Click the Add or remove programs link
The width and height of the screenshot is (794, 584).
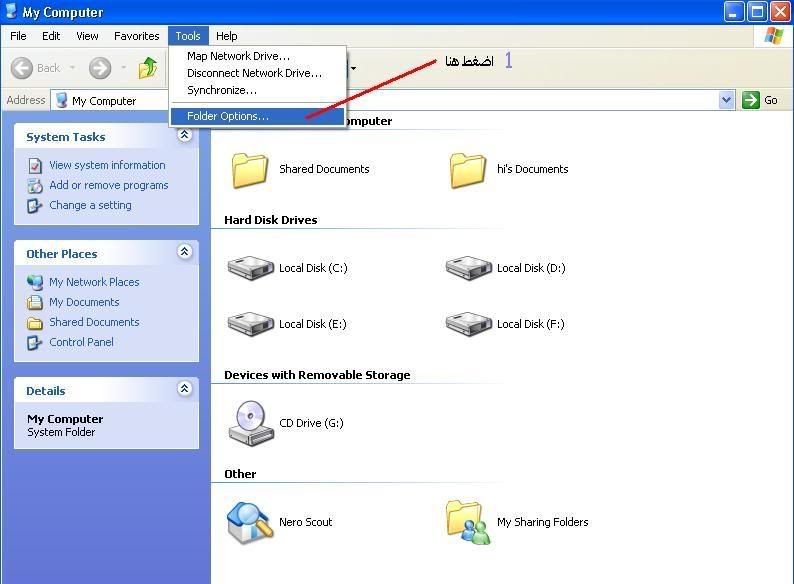coord(109,185)
